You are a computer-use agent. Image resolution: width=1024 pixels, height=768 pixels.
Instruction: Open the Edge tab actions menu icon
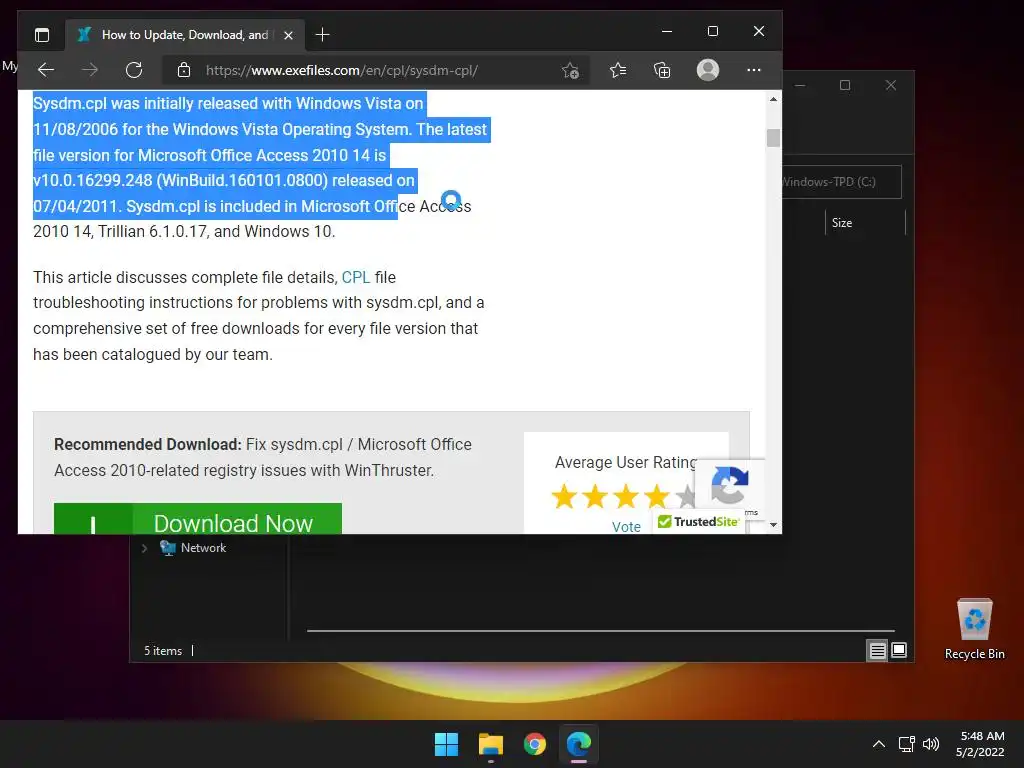tap(42, 35)
